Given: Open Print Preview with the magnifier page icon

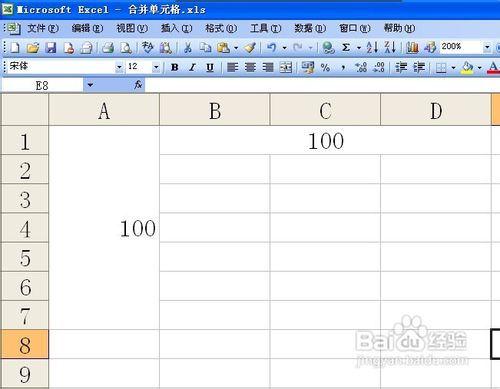Looking at the screenshot, I should [126, 48].
